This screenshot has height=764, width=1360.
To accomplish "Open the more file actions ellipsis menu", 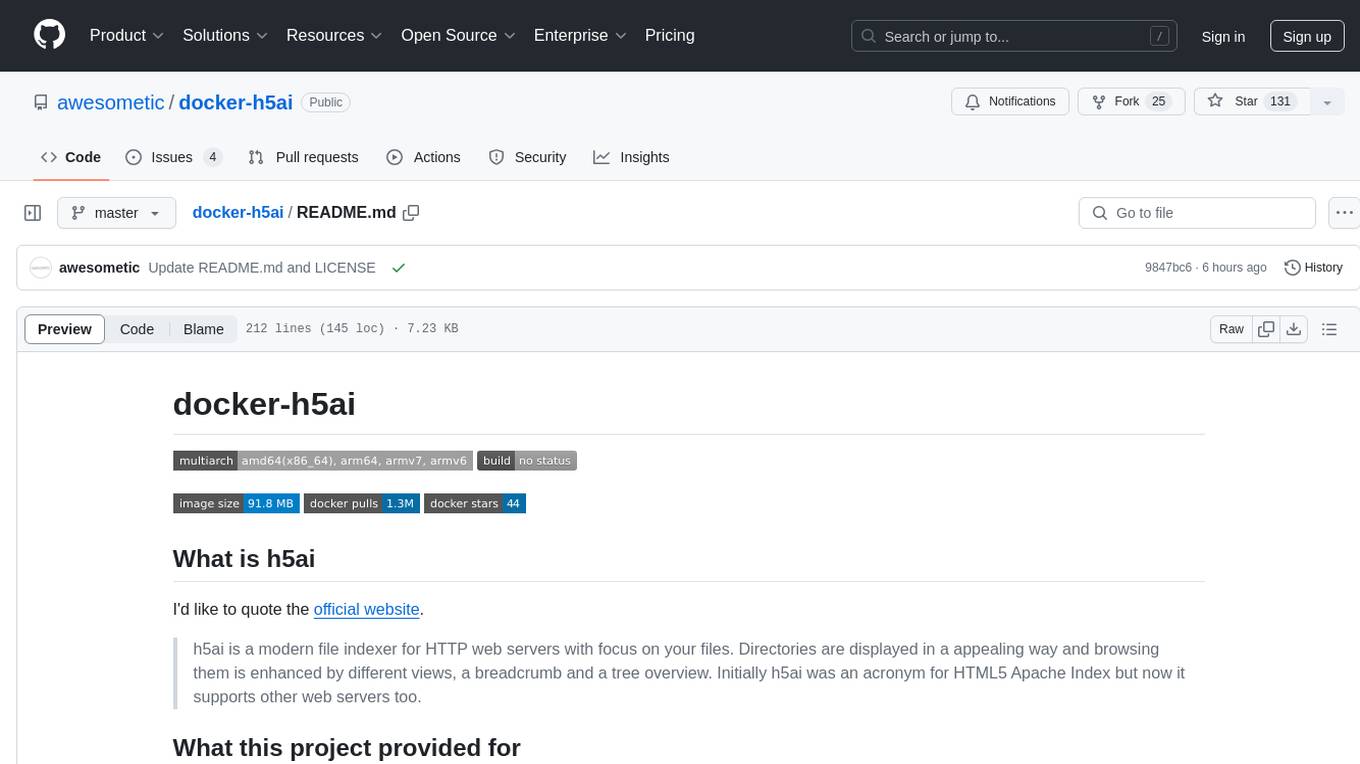I will pos(1345,213).
